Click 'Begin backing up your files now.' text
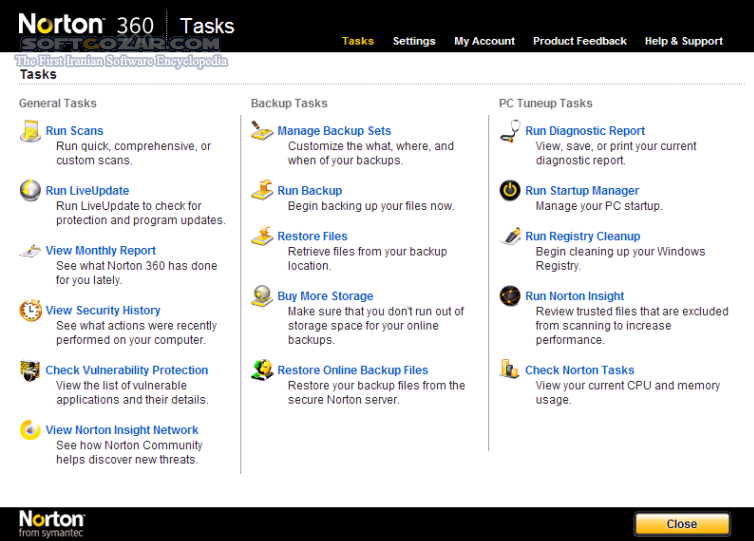The width and height of the screenshot is (754, 541). click(x=371, y=206)
